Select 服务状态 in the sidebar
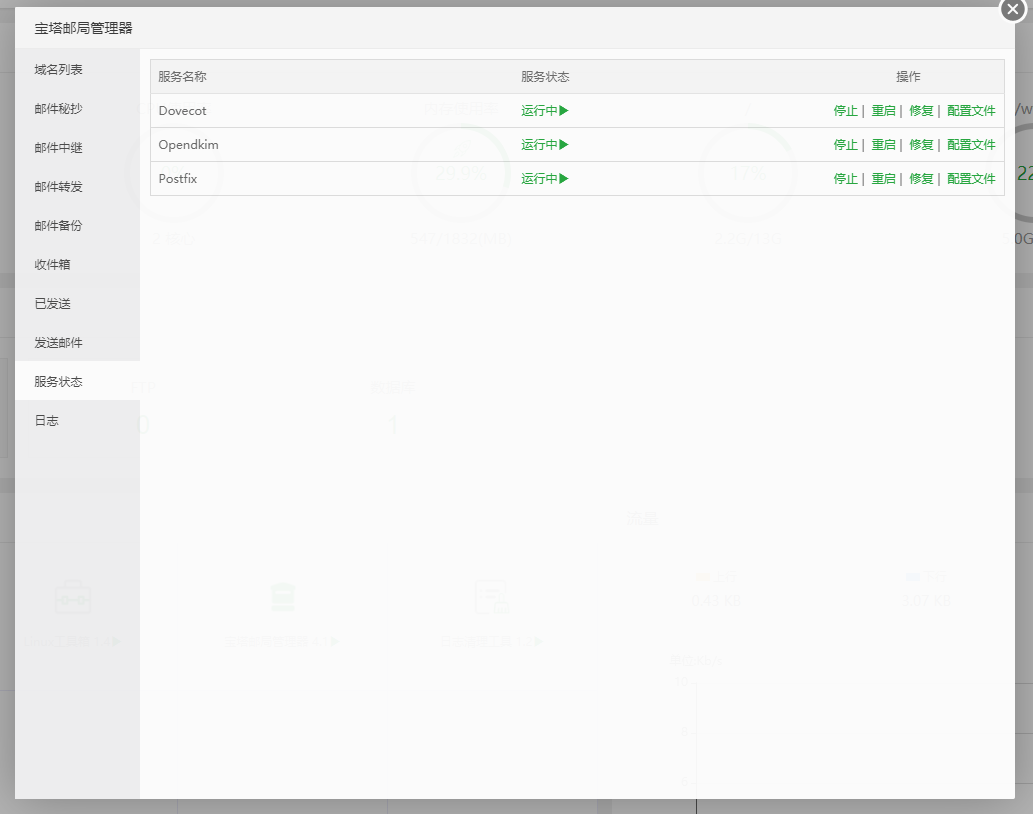Viewport: 1033px width, 814px height. point(78,381)
